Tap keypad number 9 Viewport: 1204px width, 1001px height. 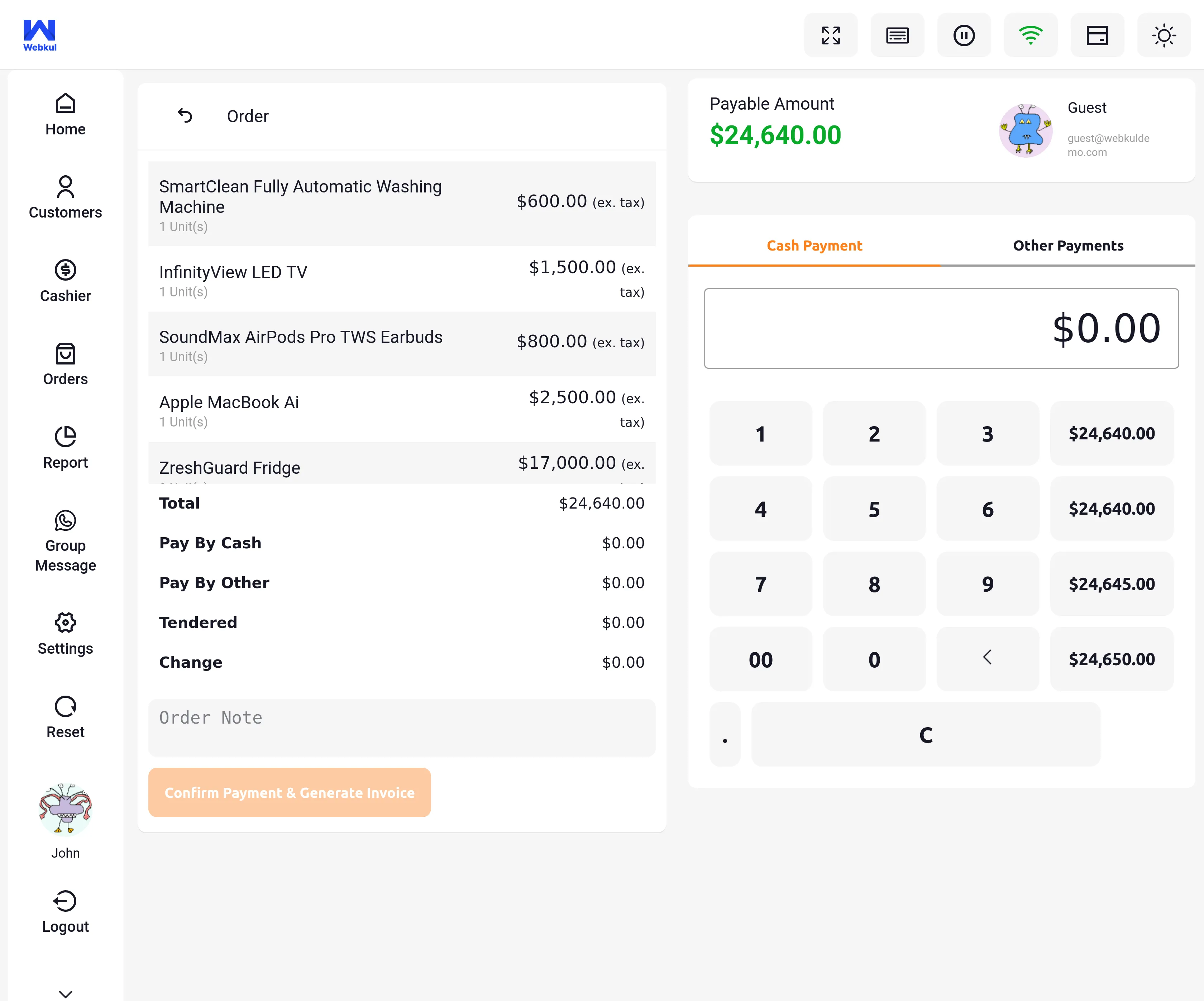click(988, 583)
